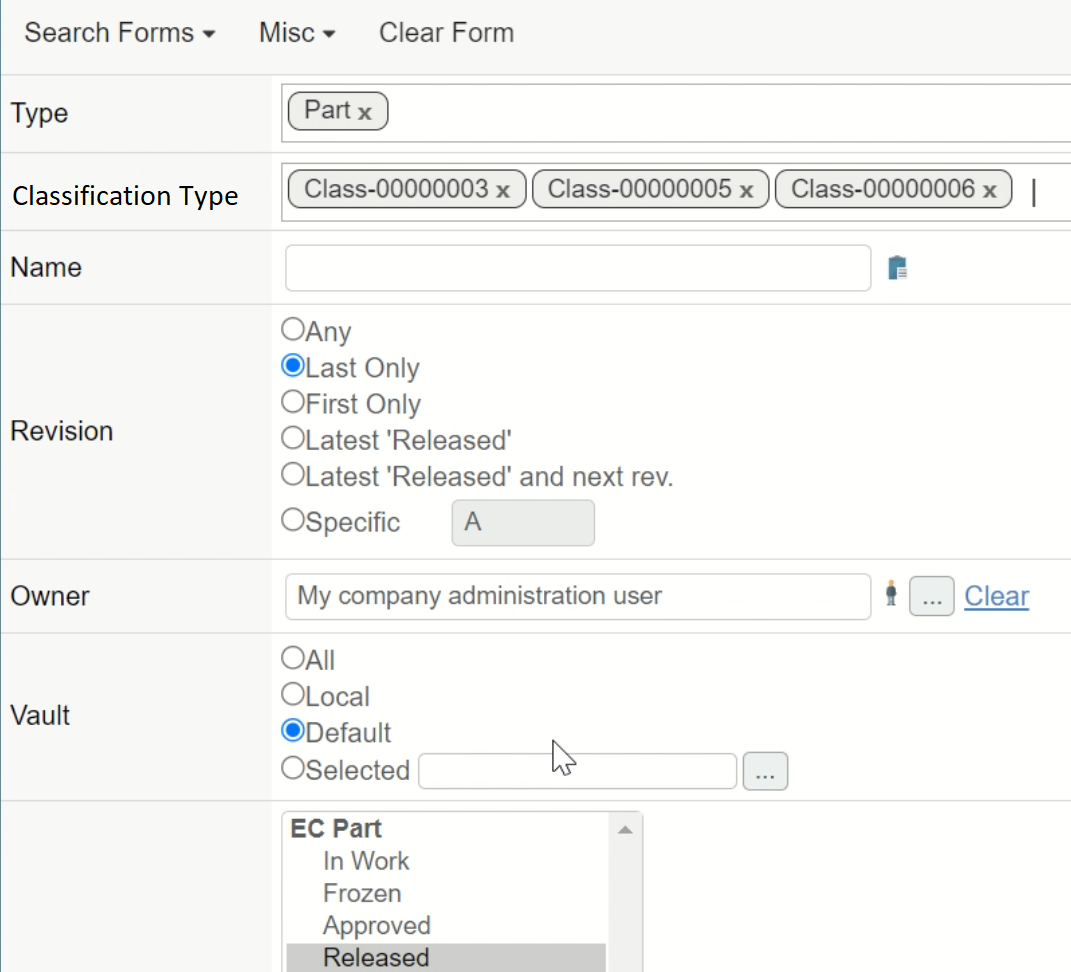Remove the Class-00000006 tag
The height and width of the screenshot is (972, 1071).
(x=989, y=190)
